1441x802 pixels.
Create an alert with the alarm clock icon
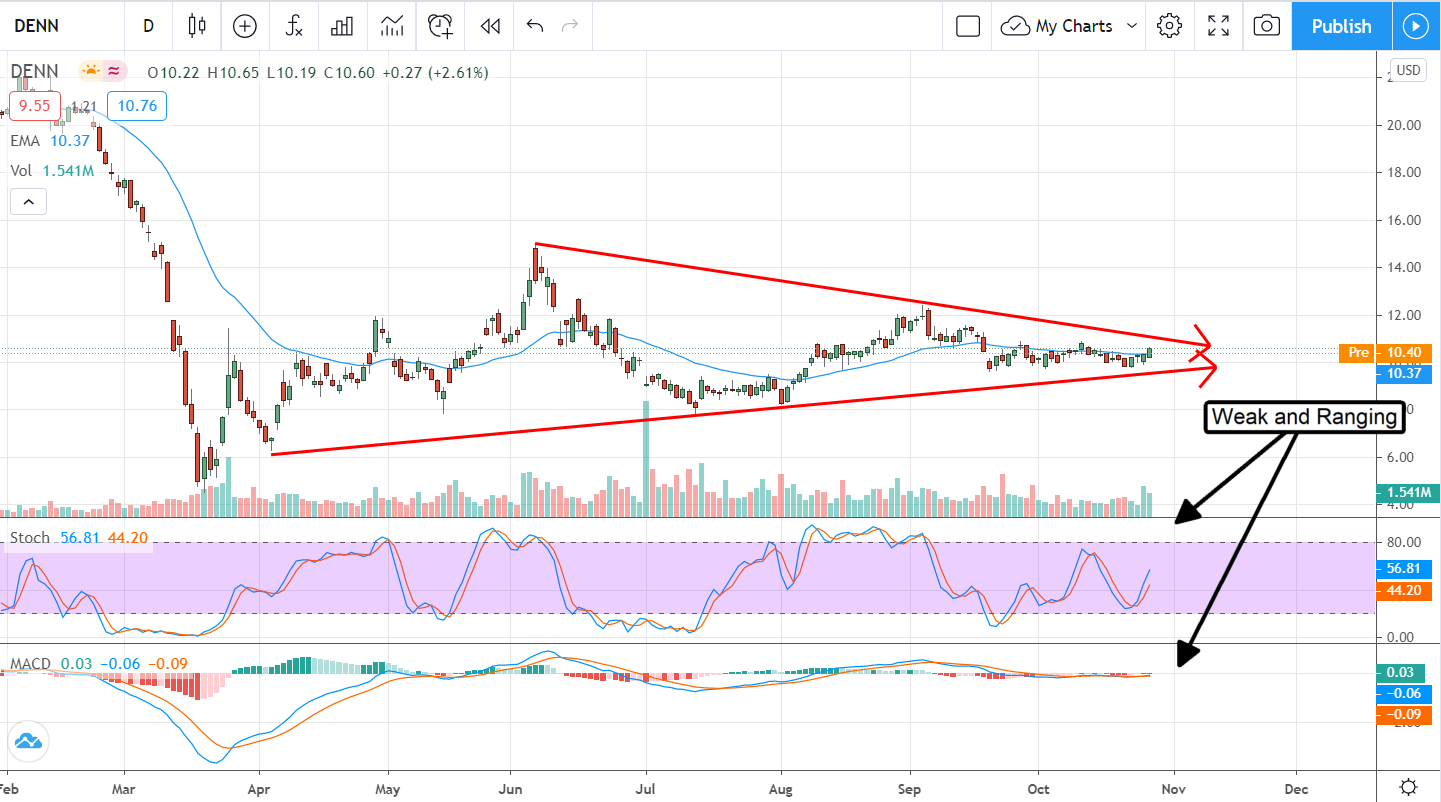click(x=441, y=26)
